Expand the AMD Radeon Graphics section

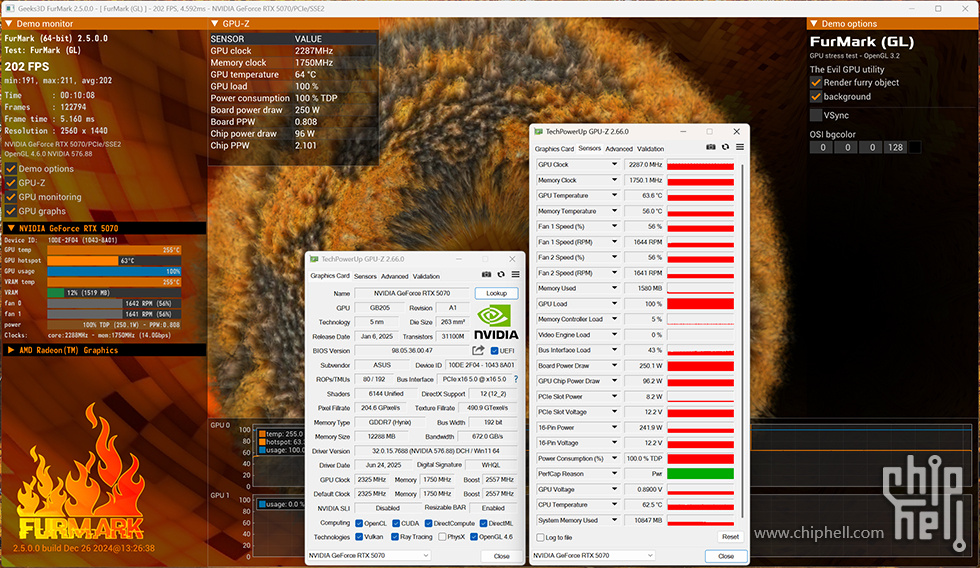10,350
